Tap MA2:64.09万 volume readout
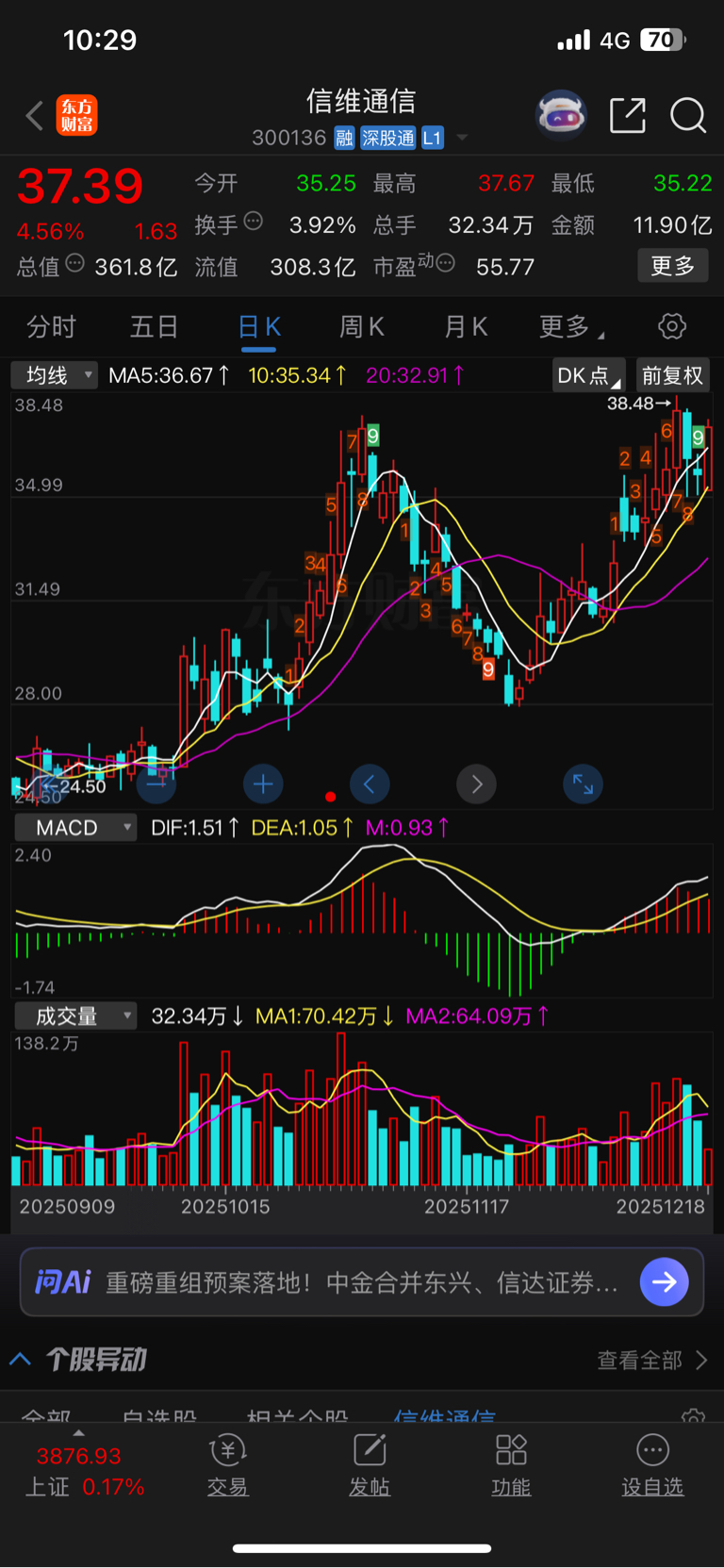724x1568 pixels. [478, 1015]
